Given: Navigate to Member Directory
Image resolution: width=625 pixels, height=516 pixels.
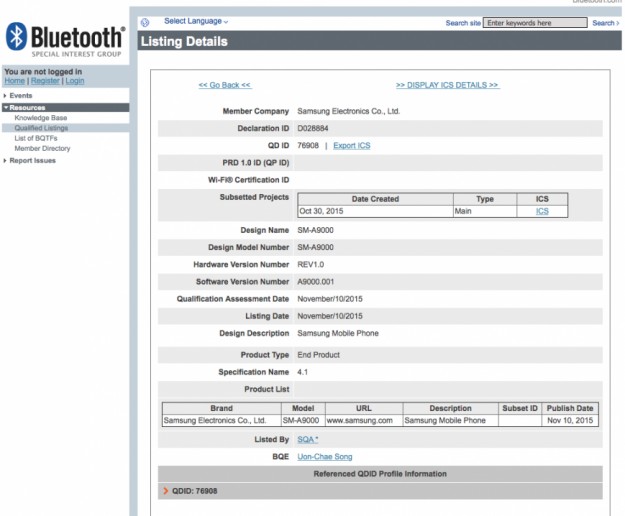Looking at the screenshot, I should [x=42, y=148].
